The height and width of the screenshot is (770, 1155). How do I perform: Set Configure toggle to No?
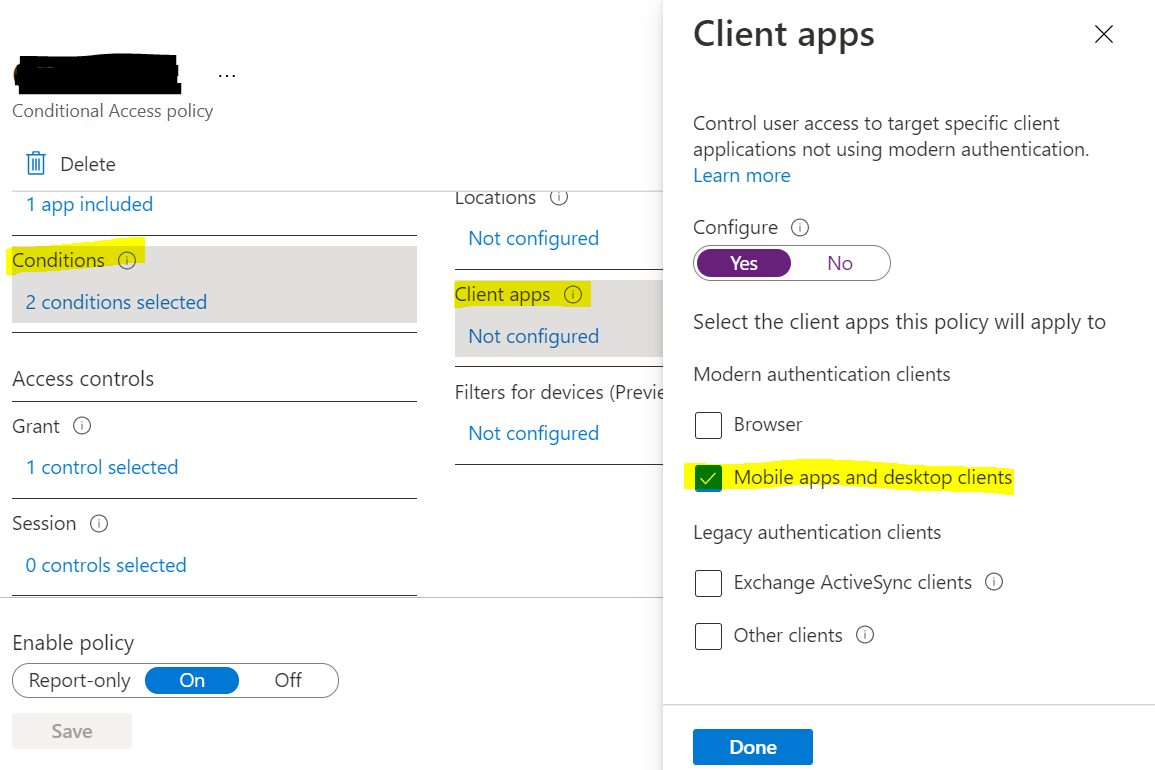click(840, 263)
